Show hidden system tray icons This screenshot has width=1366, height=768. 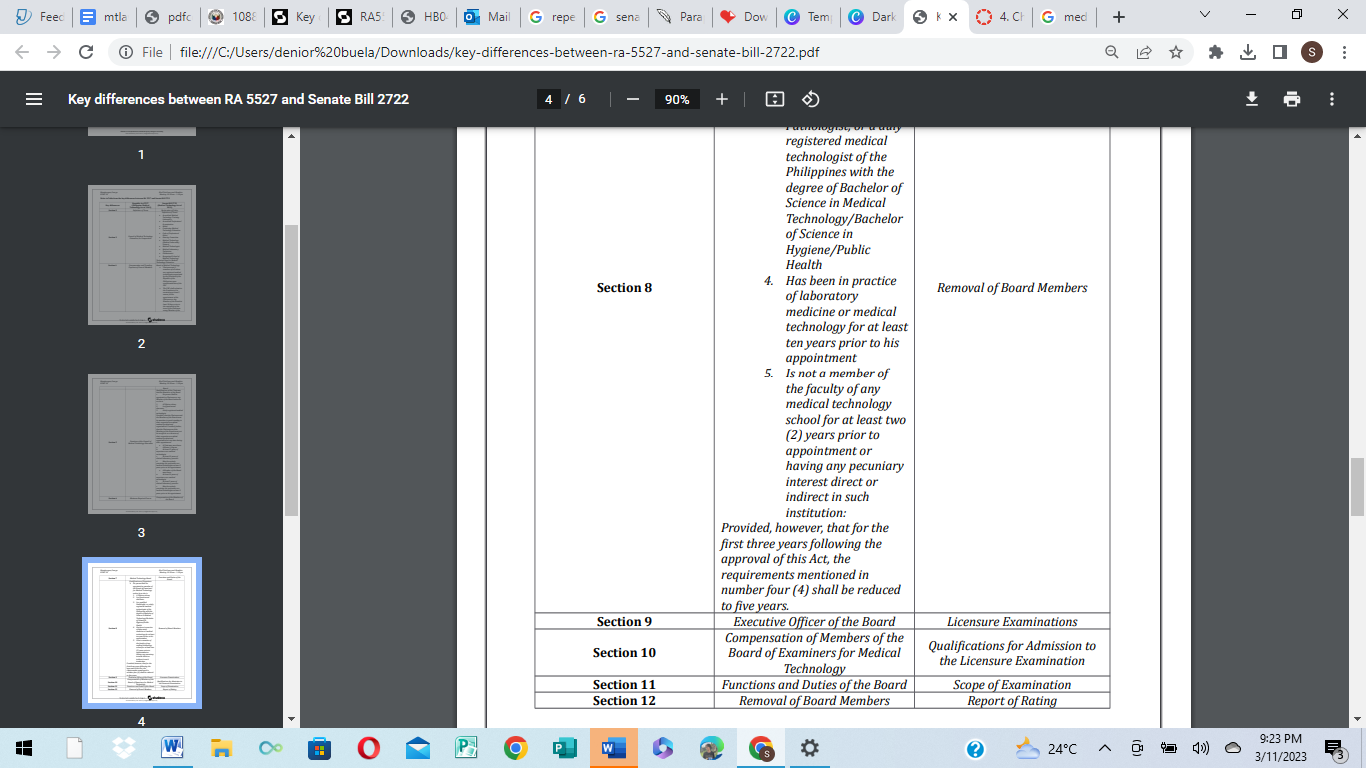point(1105,748)
